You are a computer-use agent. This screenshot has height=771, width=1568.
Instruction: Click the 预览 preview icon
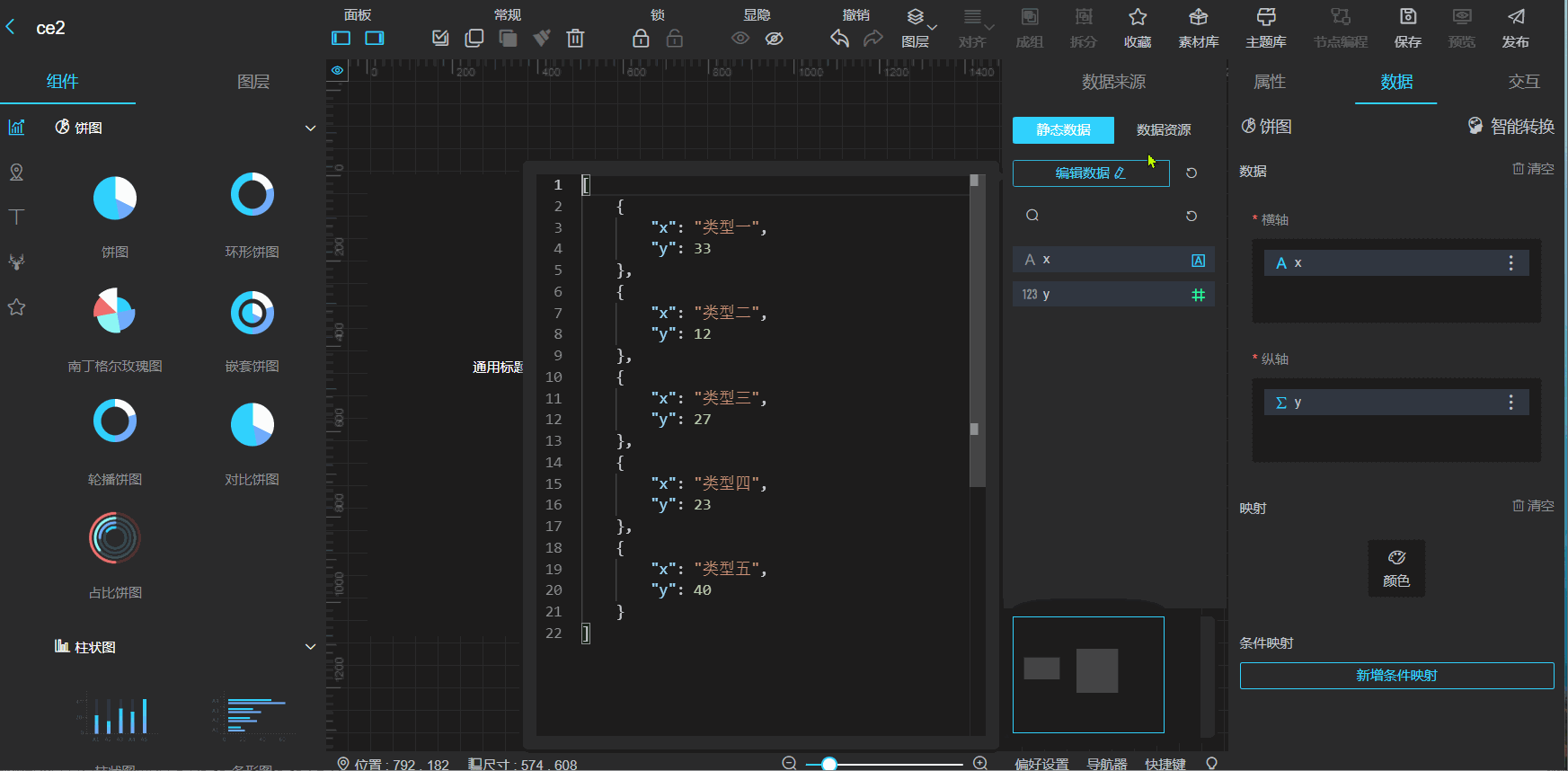(x=1462, y=27)
